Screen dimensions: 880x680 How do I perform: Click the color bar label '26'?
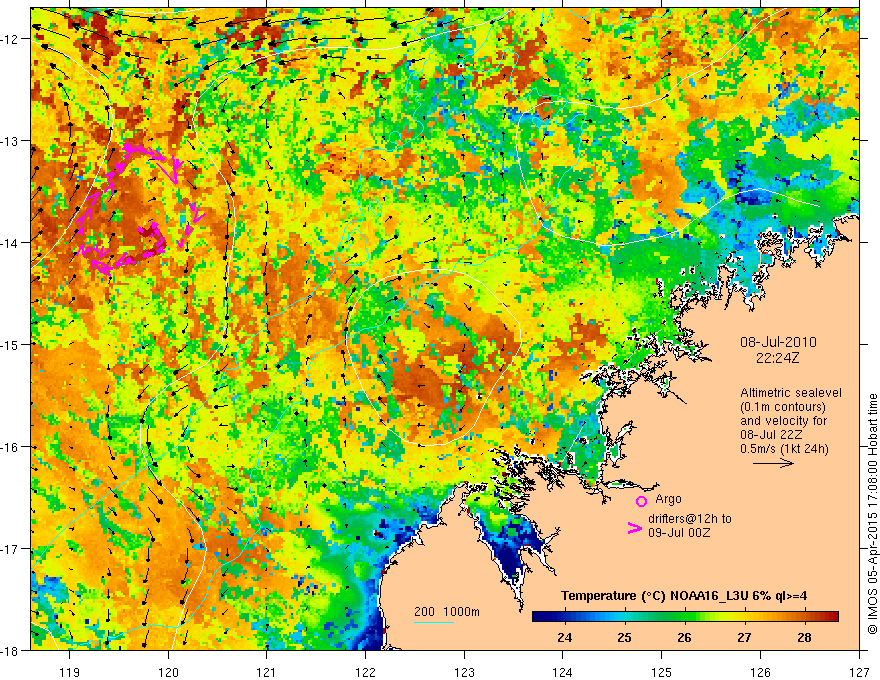[x=684, y=637]
